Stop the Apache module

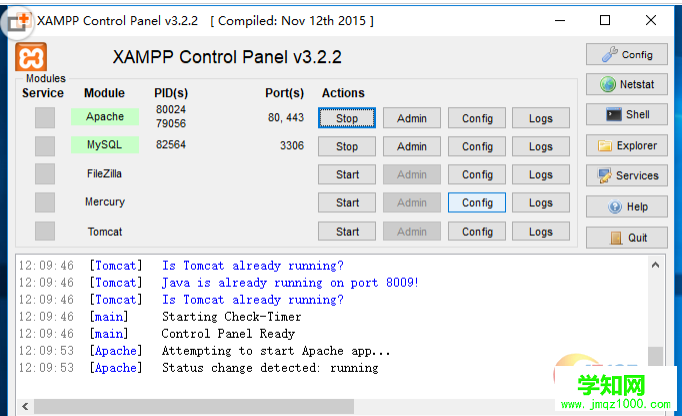[347, 118]
